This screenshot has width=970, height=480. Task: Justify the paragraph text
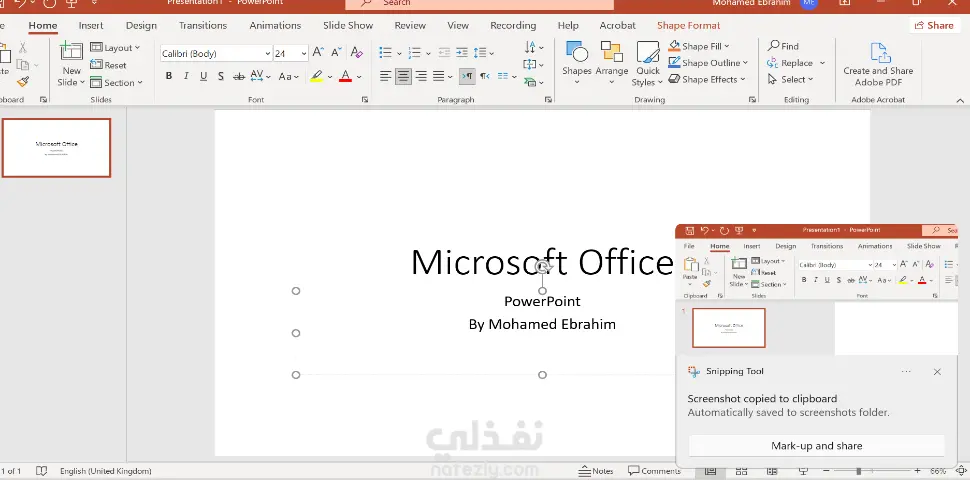tap(439, 76)
